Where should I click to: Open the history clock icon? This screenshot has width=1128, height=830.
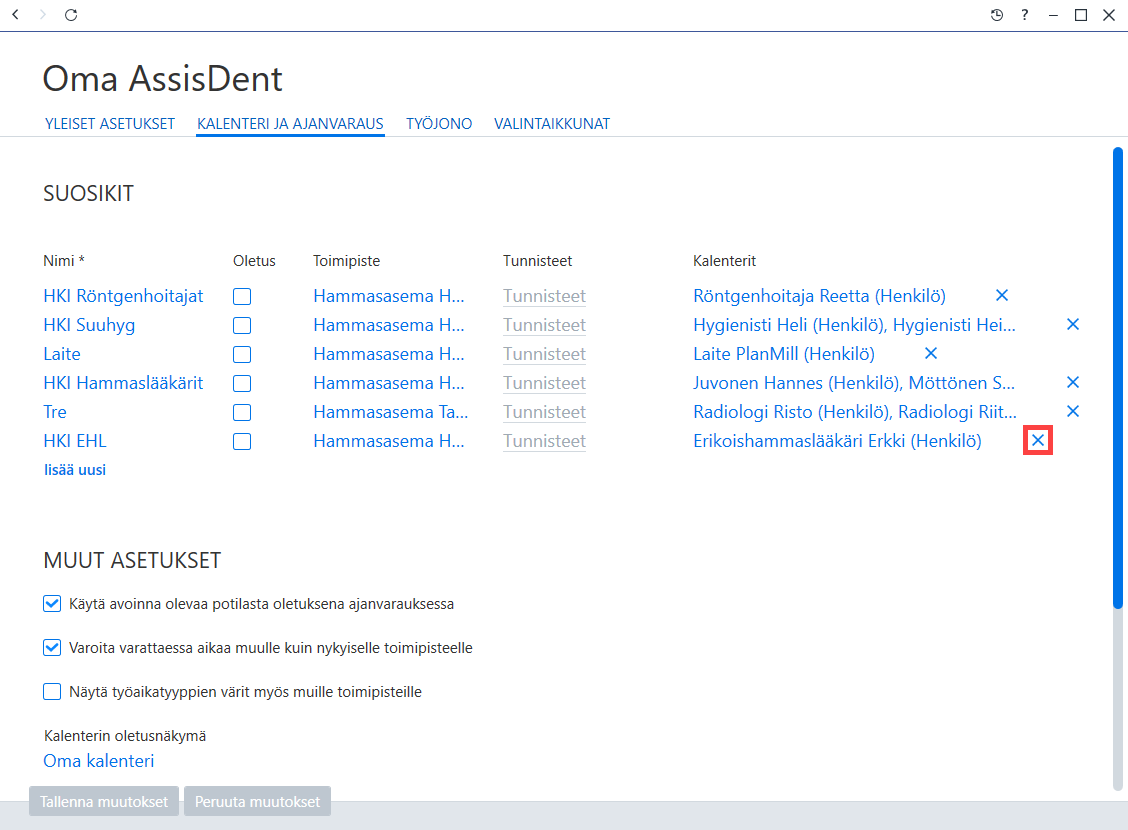point(996,15)
